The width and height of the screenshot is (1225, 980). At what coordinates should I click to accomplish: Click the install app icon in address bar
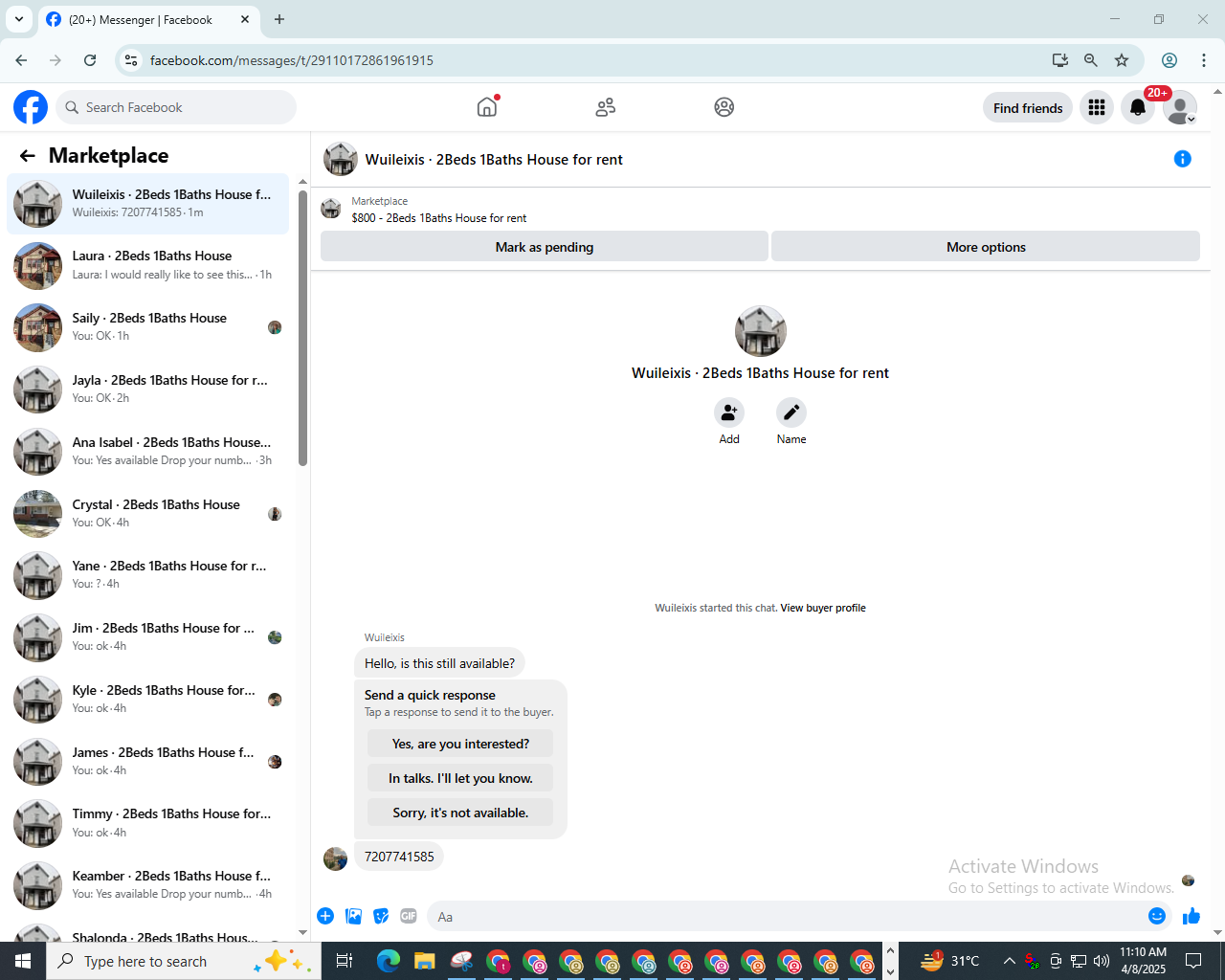[x=1059, y=60]
